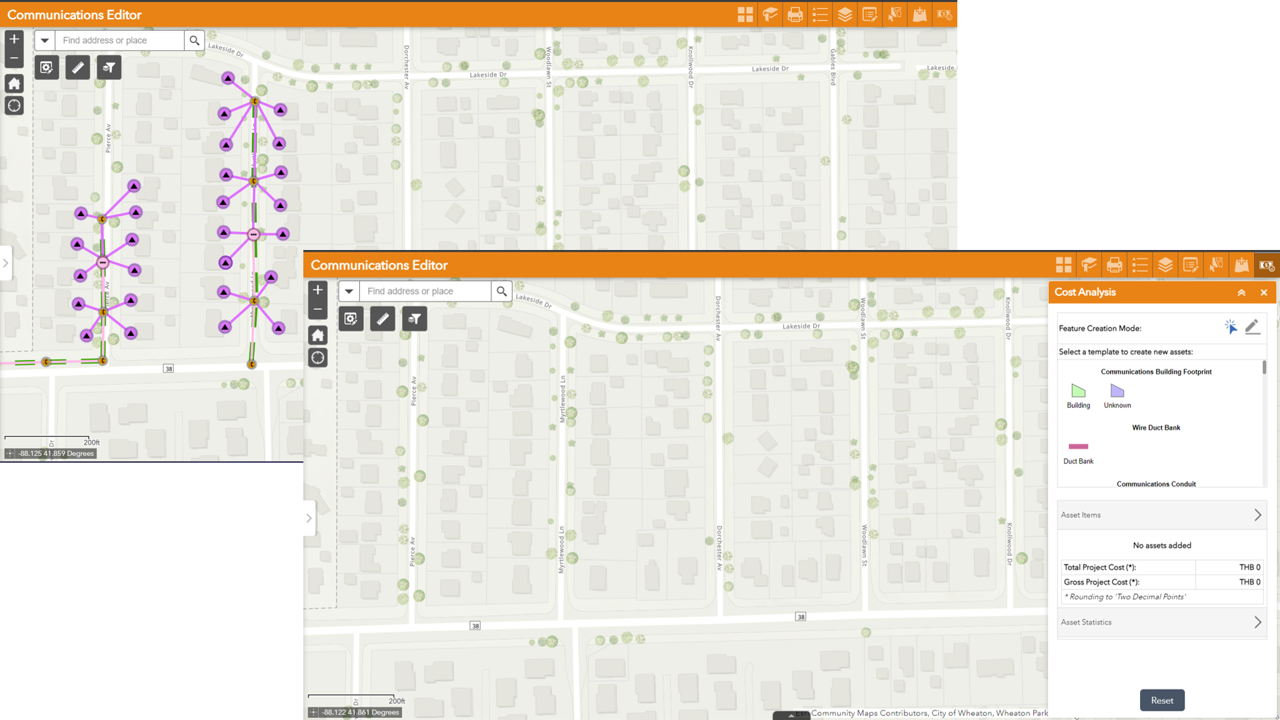Image resolution: width=1280 pixels, height=720 pixels.
Task: Open the Layers panel icon
Action: coord(1165,264)
